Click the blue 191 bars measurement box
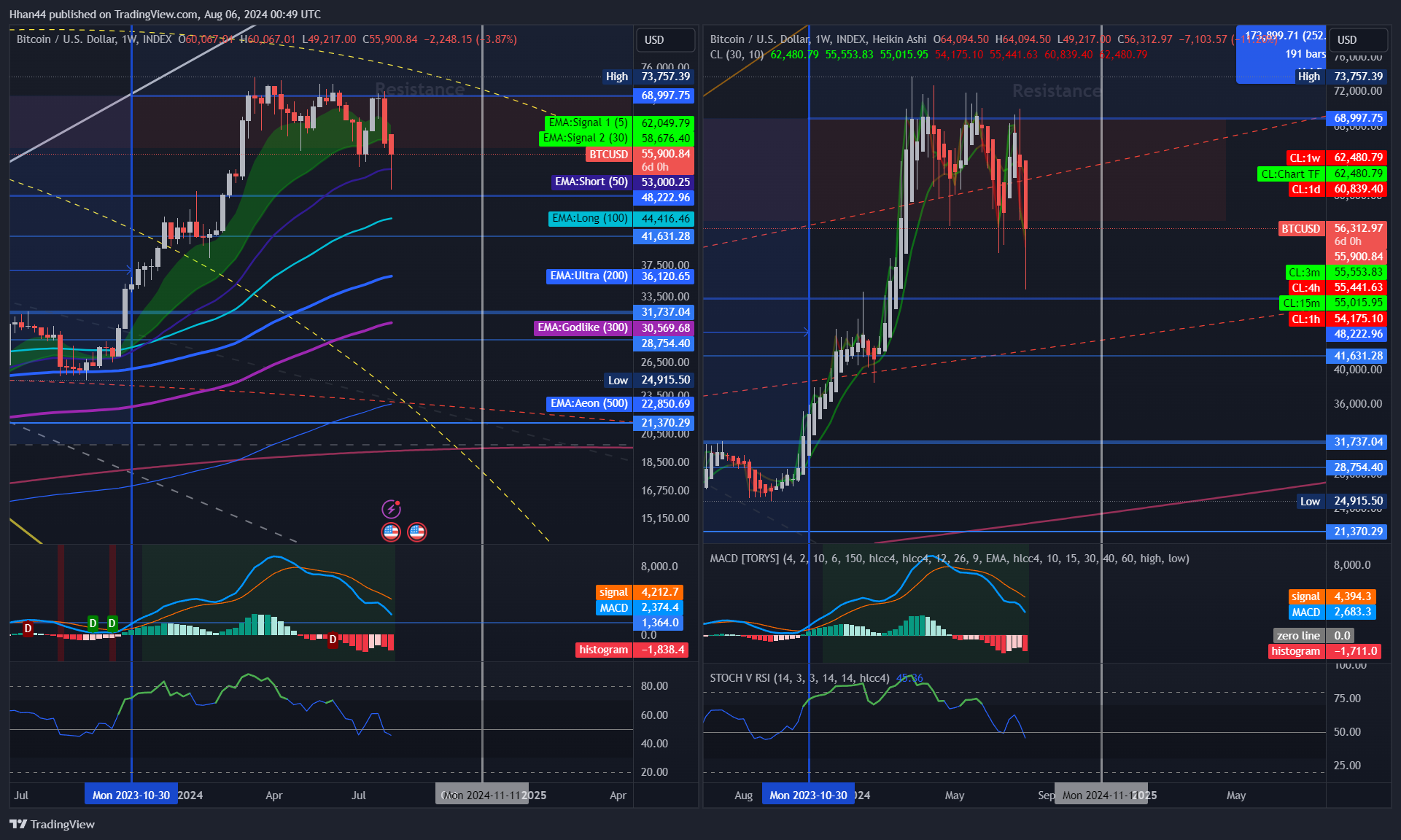1401x840 pixels. pos(1281,54)
